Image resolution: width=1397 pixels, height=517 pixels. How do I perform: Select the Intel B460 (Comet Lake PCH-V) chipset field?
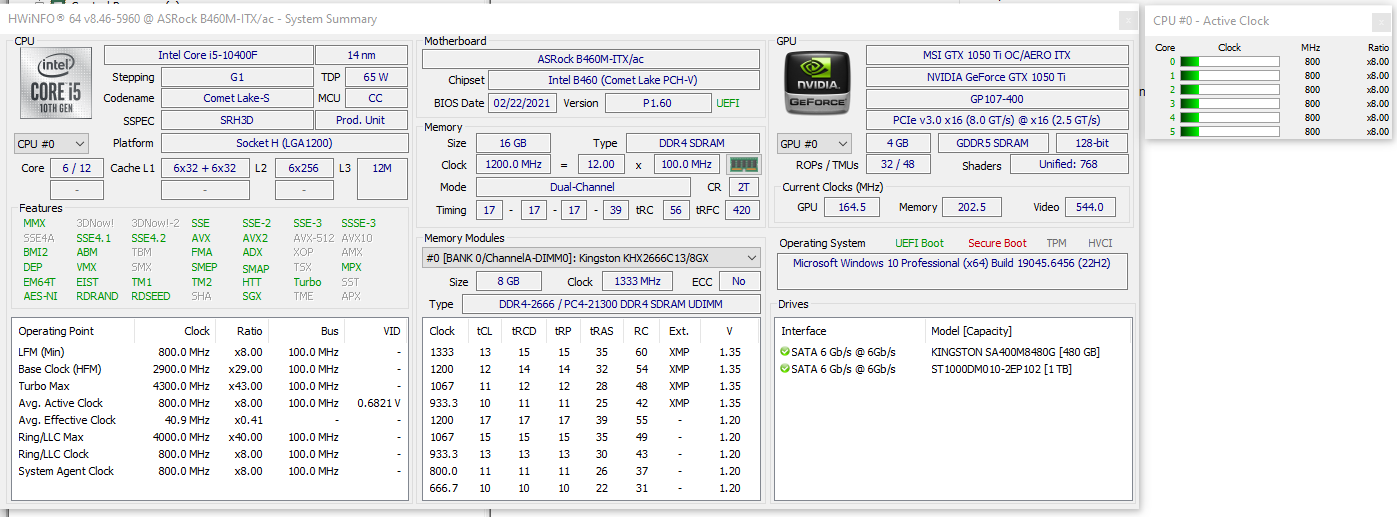[x=623, y=80]
